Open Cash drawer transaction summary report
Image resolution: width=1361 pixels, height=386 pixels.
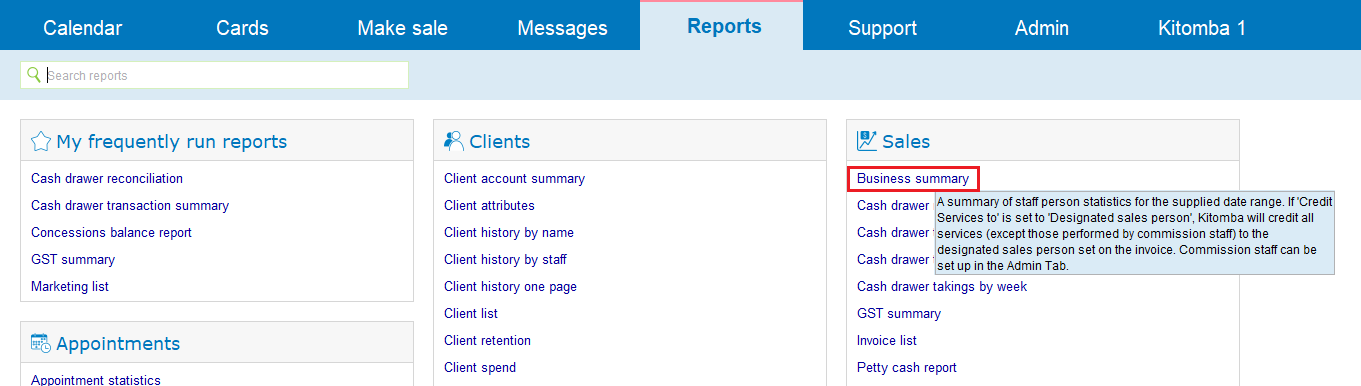[130, 206]
